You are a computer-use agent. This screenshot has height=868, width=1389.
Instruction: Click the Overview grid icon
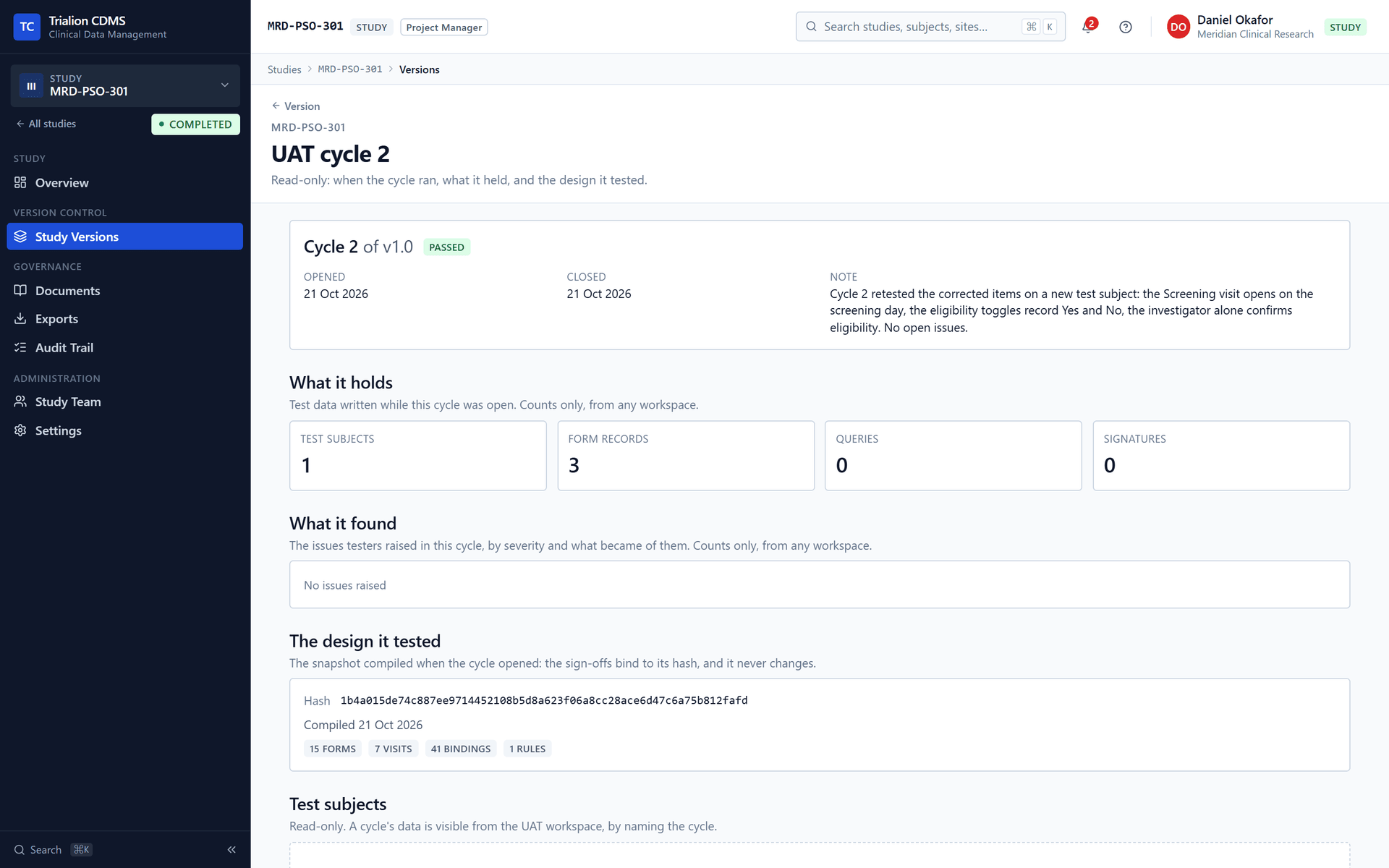coord(20,183)
